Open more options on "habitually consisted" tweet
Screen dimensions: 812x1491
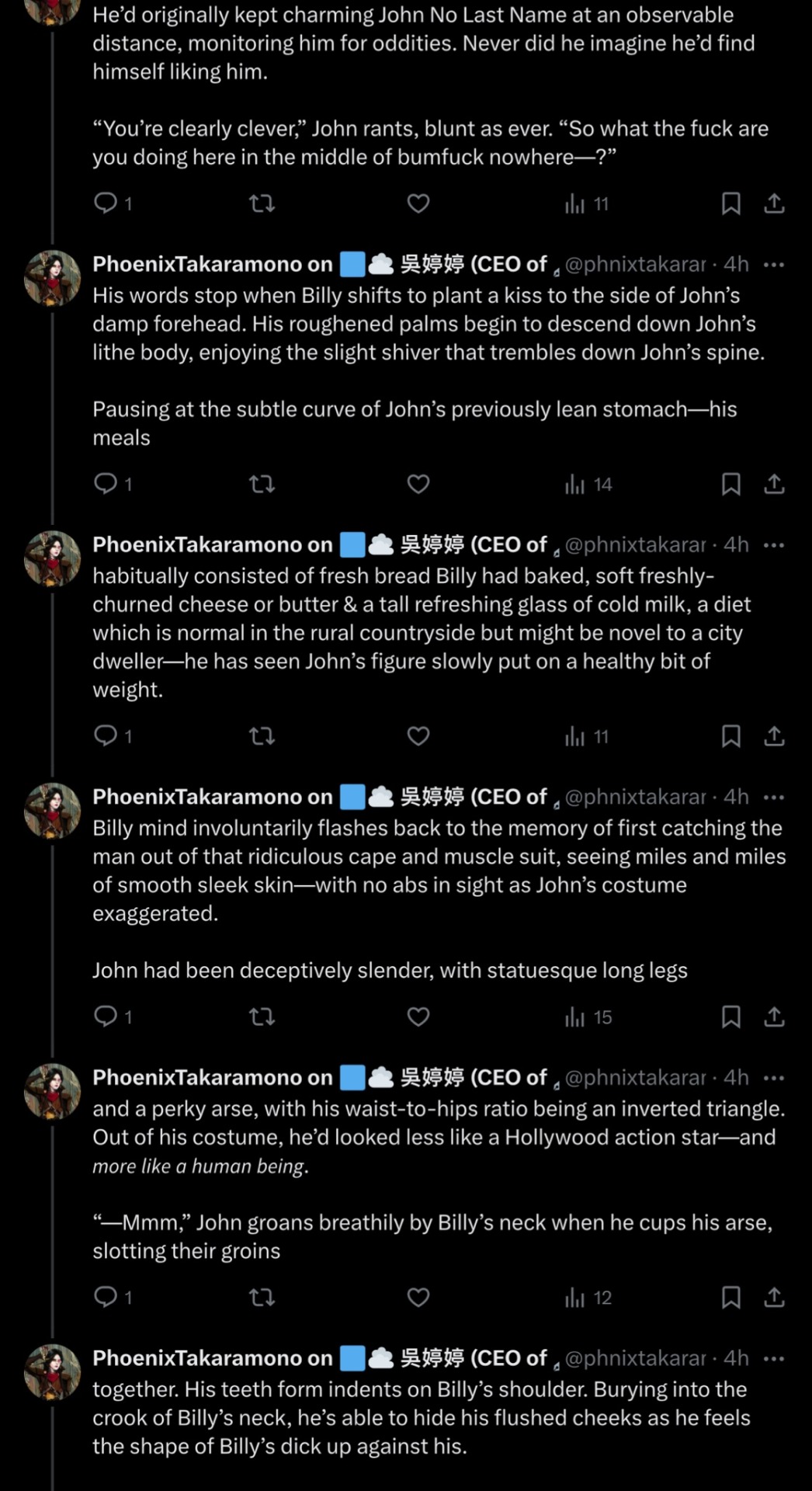(x=774, y=545)
